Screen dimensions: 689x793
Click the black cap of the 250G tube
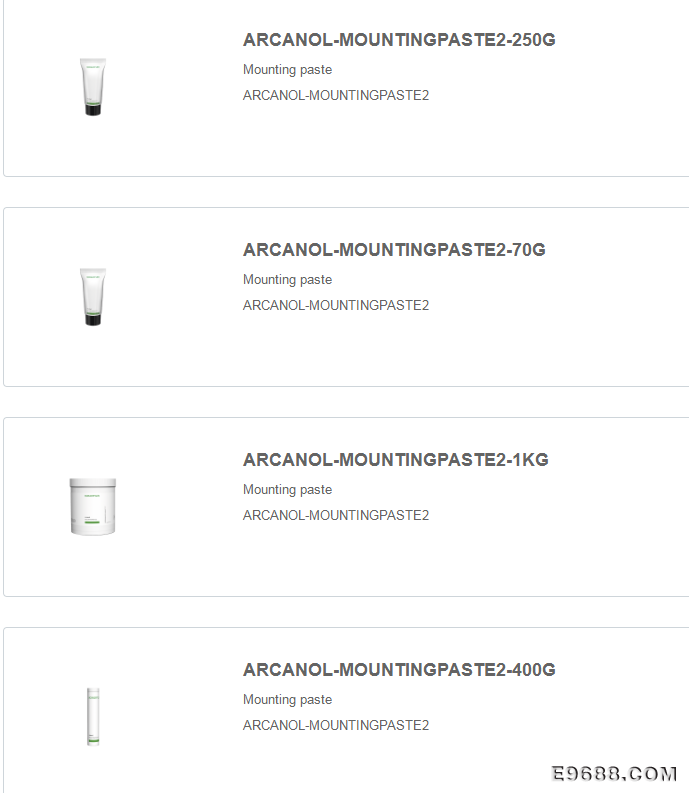click(x=93, y=110)
